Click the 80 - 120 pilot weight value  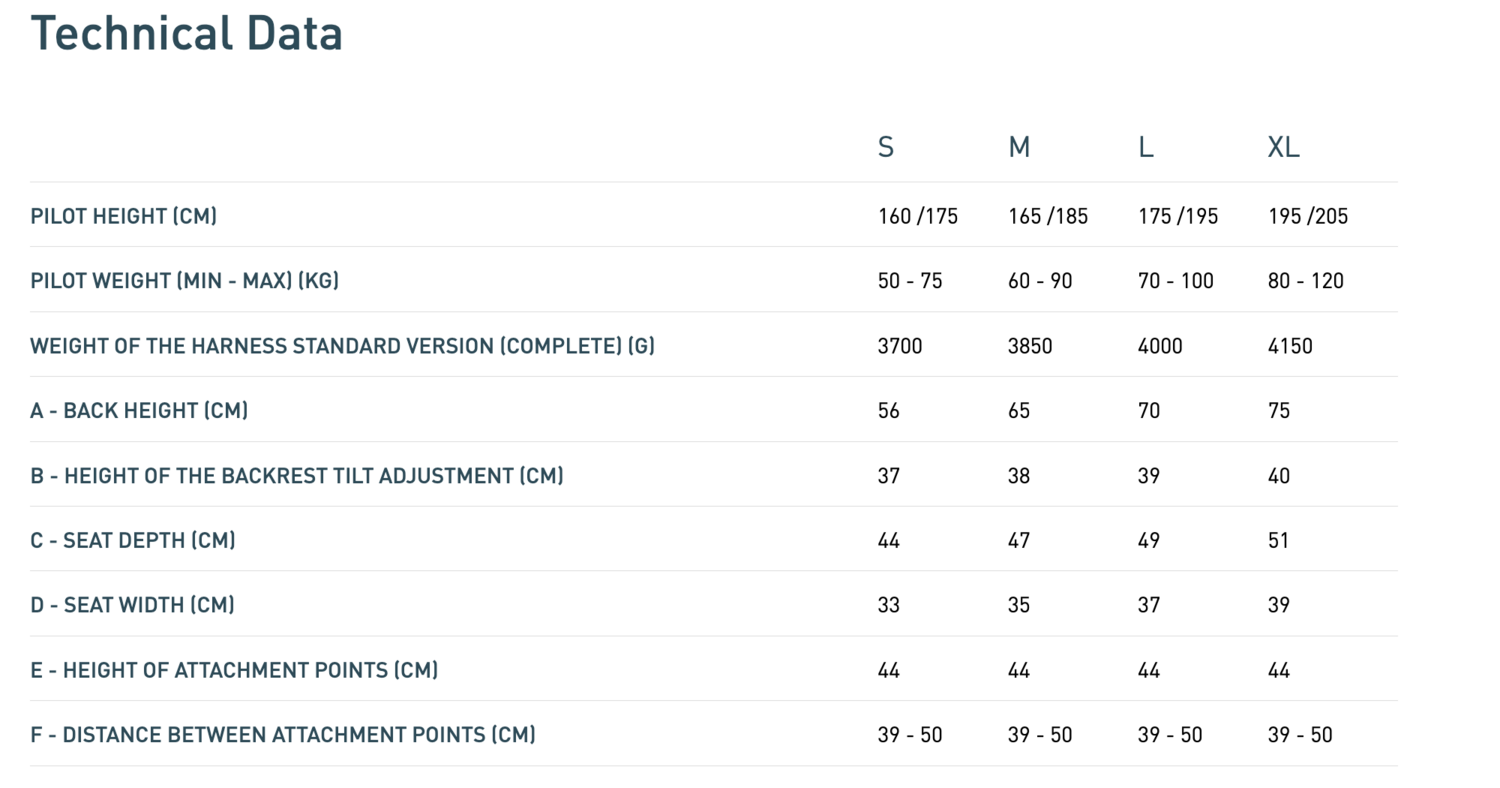(1306, 281)
